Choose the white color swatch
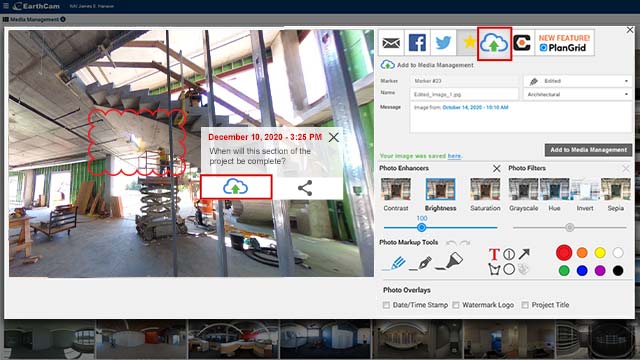The width and height of the screenshot is (640, 360). 618,253
